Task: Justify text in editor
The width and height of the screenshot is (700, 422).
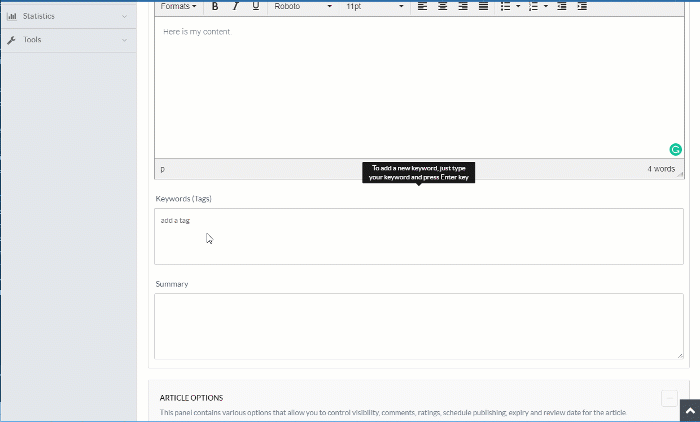Action: (483, 6)
